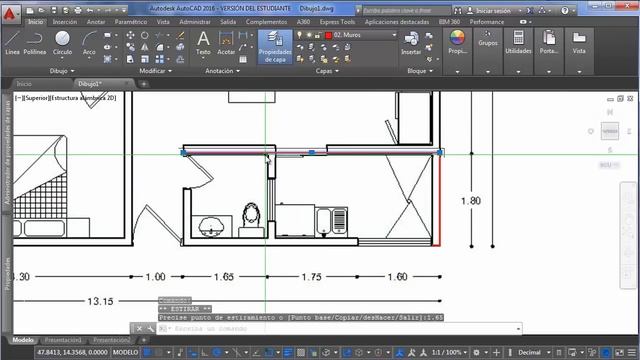The width and height of the screenshot is (640, 360).
Task: Select the Scale tool icon in Modificar
Action: (x=144, y=59)
